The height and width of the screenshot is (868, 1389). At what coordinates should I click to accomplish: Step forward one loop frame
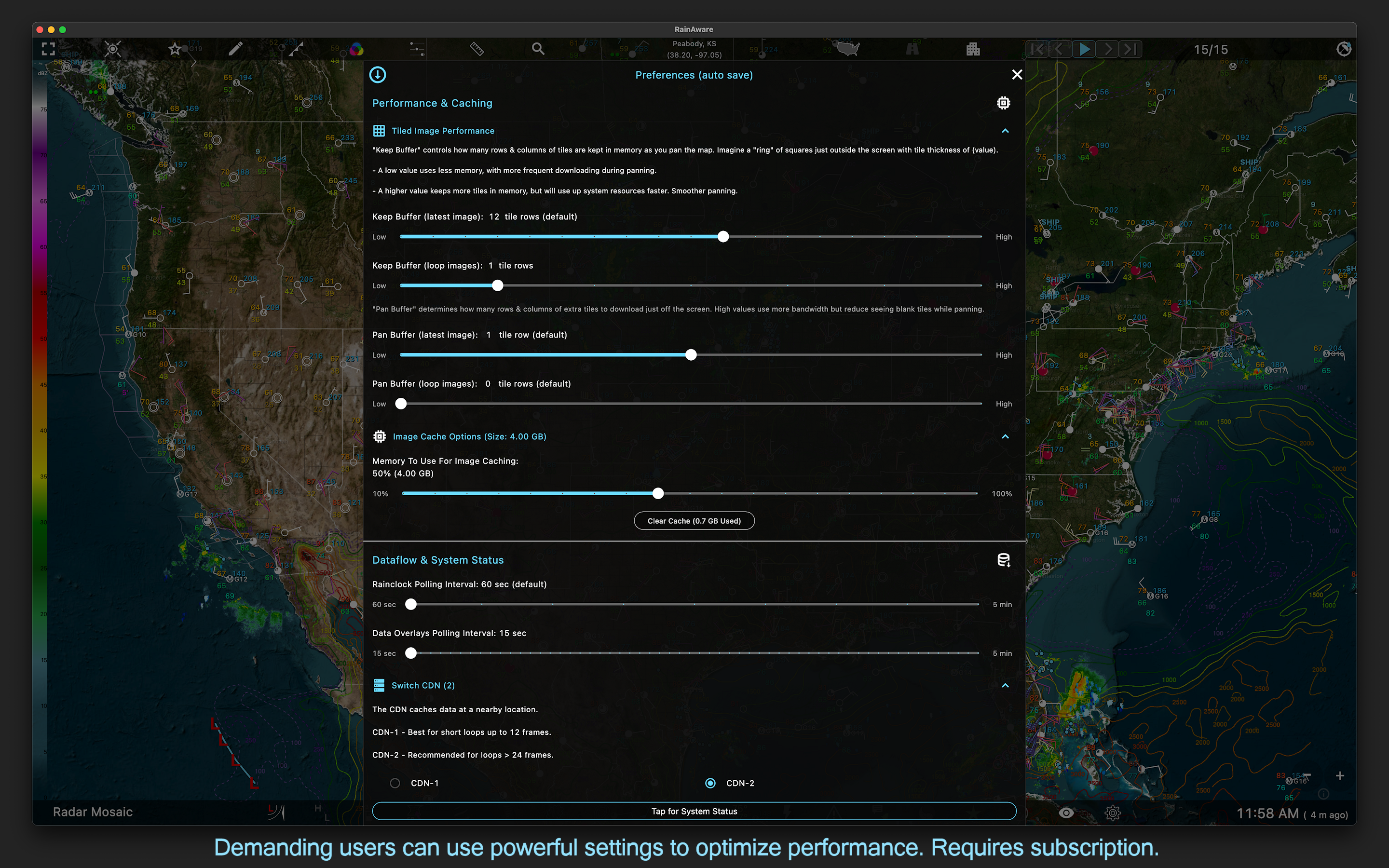(x=1107, y=49)
